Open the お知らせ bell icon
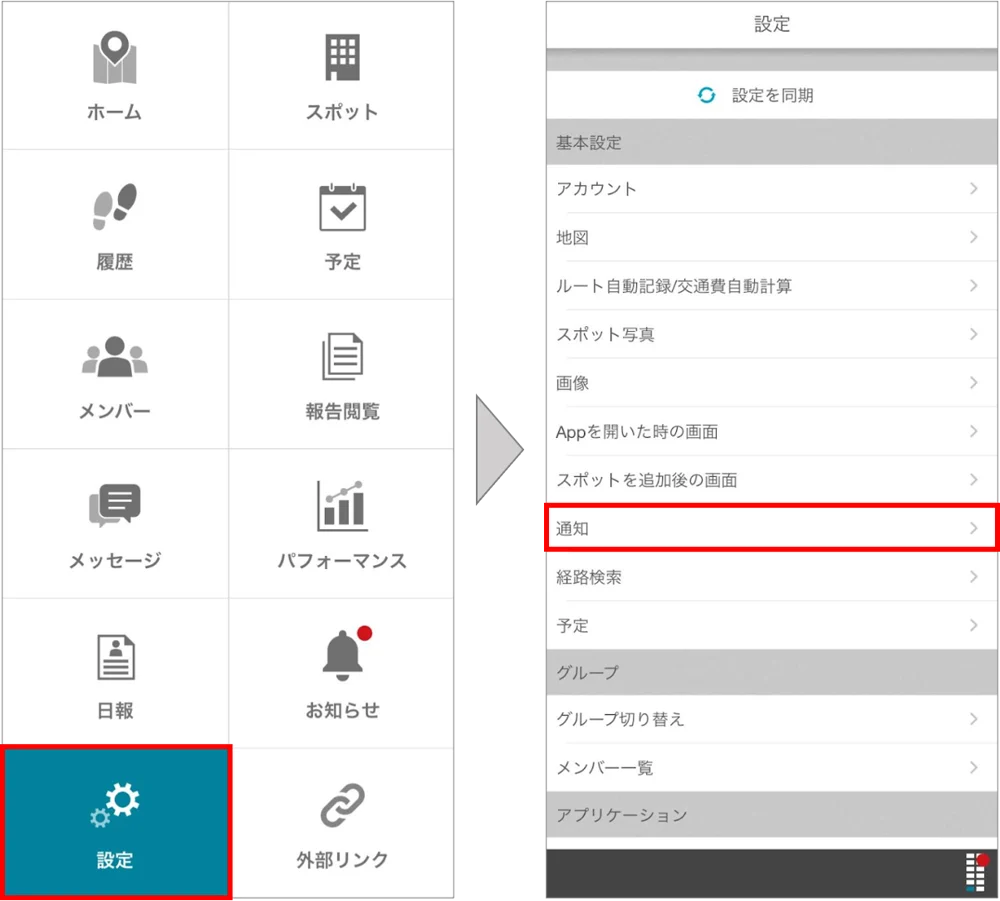Viewport: 1000px width, 901px height. click(x=346, y=654)
